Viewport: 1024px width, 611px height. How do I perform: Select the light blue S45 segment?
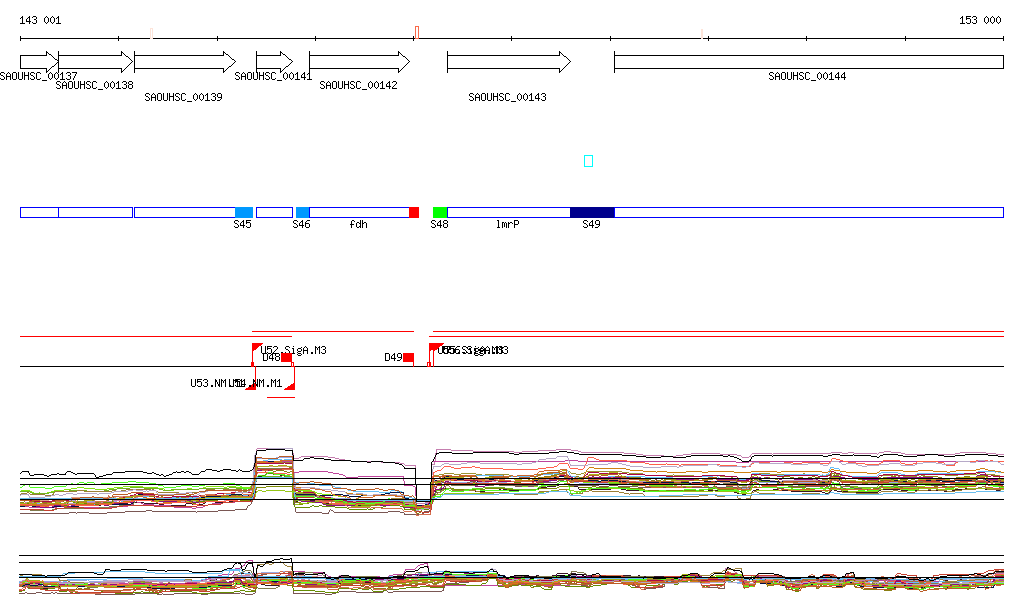pyautogui.click(x=243, y=212)
